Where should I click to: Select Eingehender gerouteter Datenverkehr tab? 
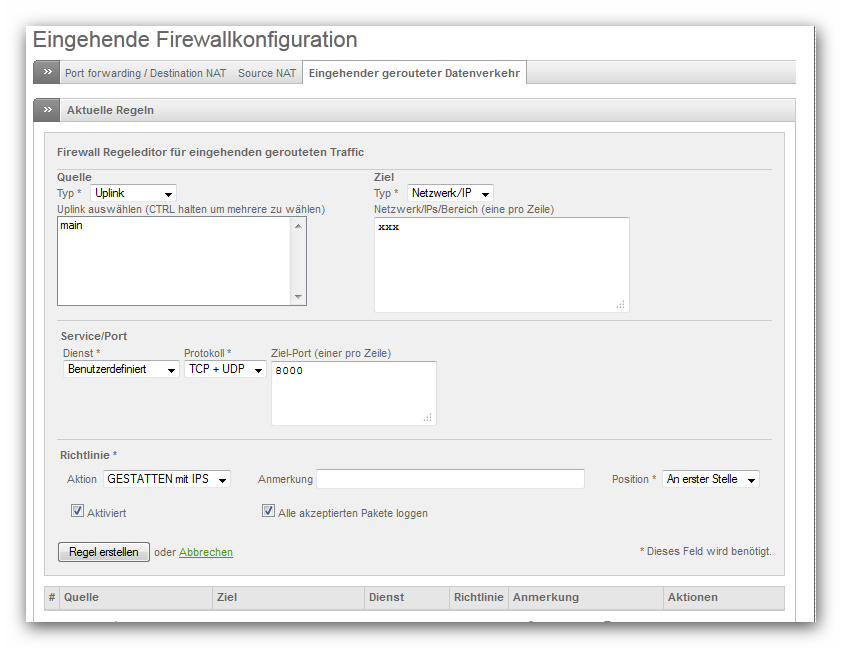click(414, 73)
